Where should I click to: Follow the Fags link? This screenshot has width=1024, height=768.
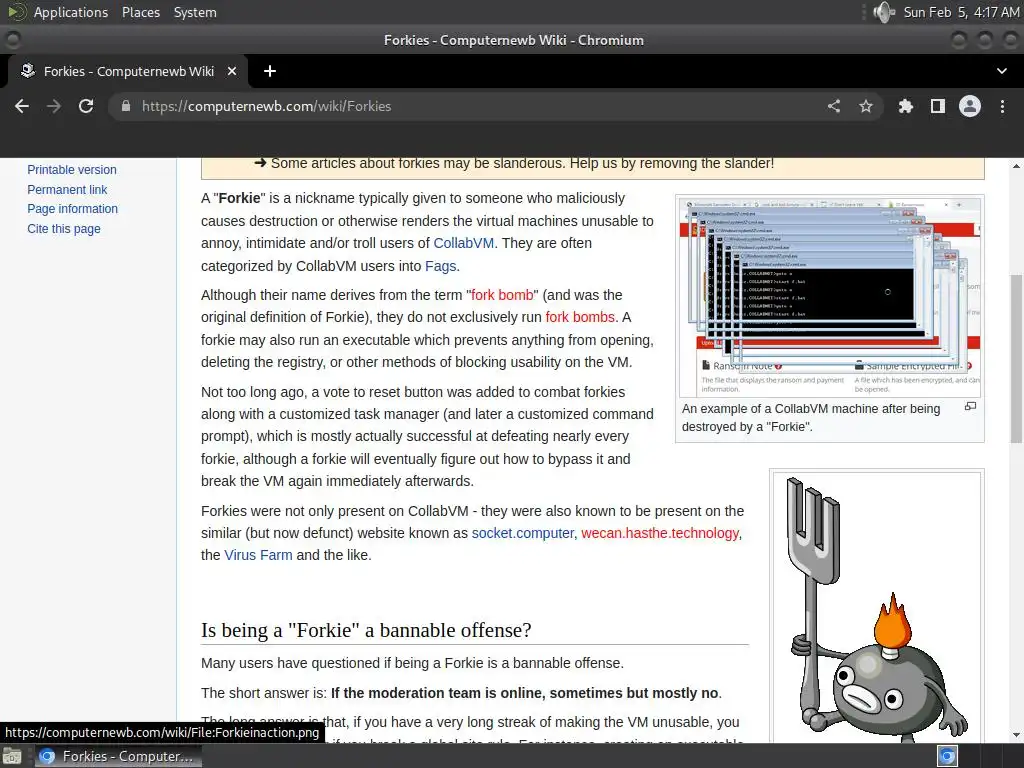click(441, 266)
